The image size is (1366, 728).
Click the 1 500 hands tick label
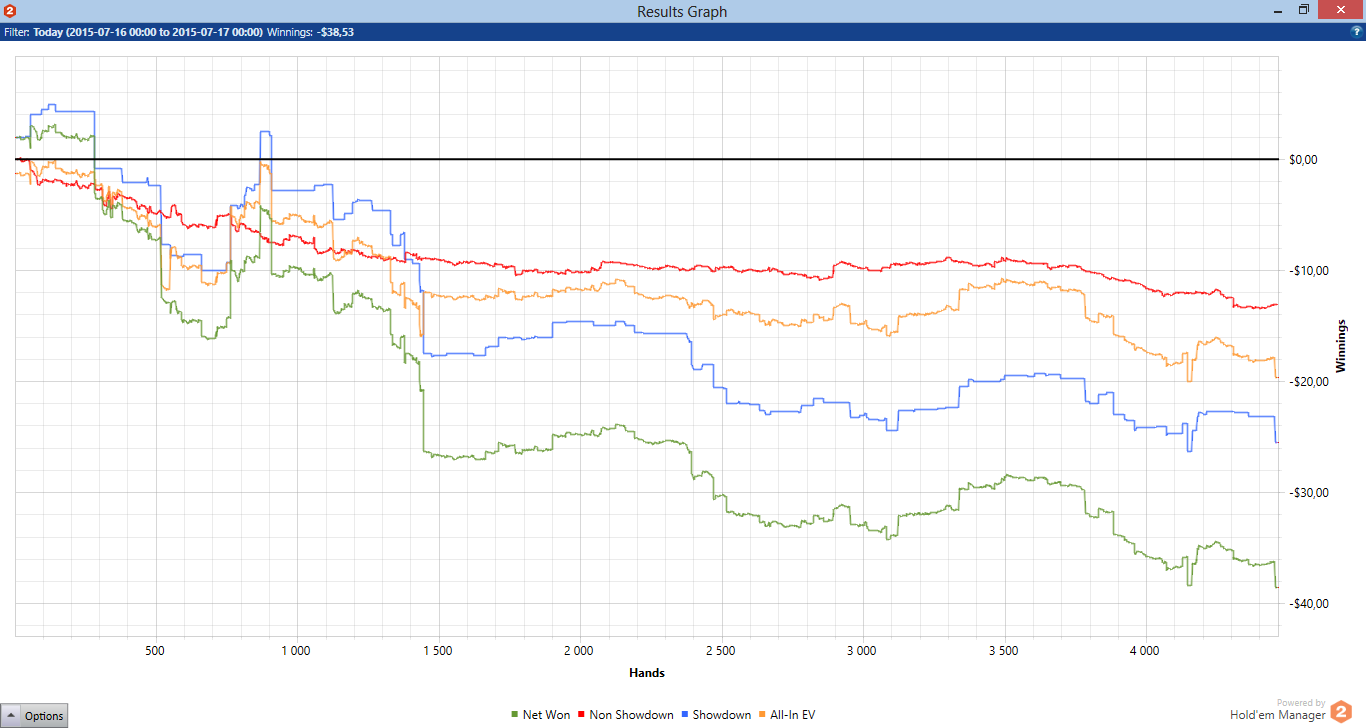click(x=437, y=650)
